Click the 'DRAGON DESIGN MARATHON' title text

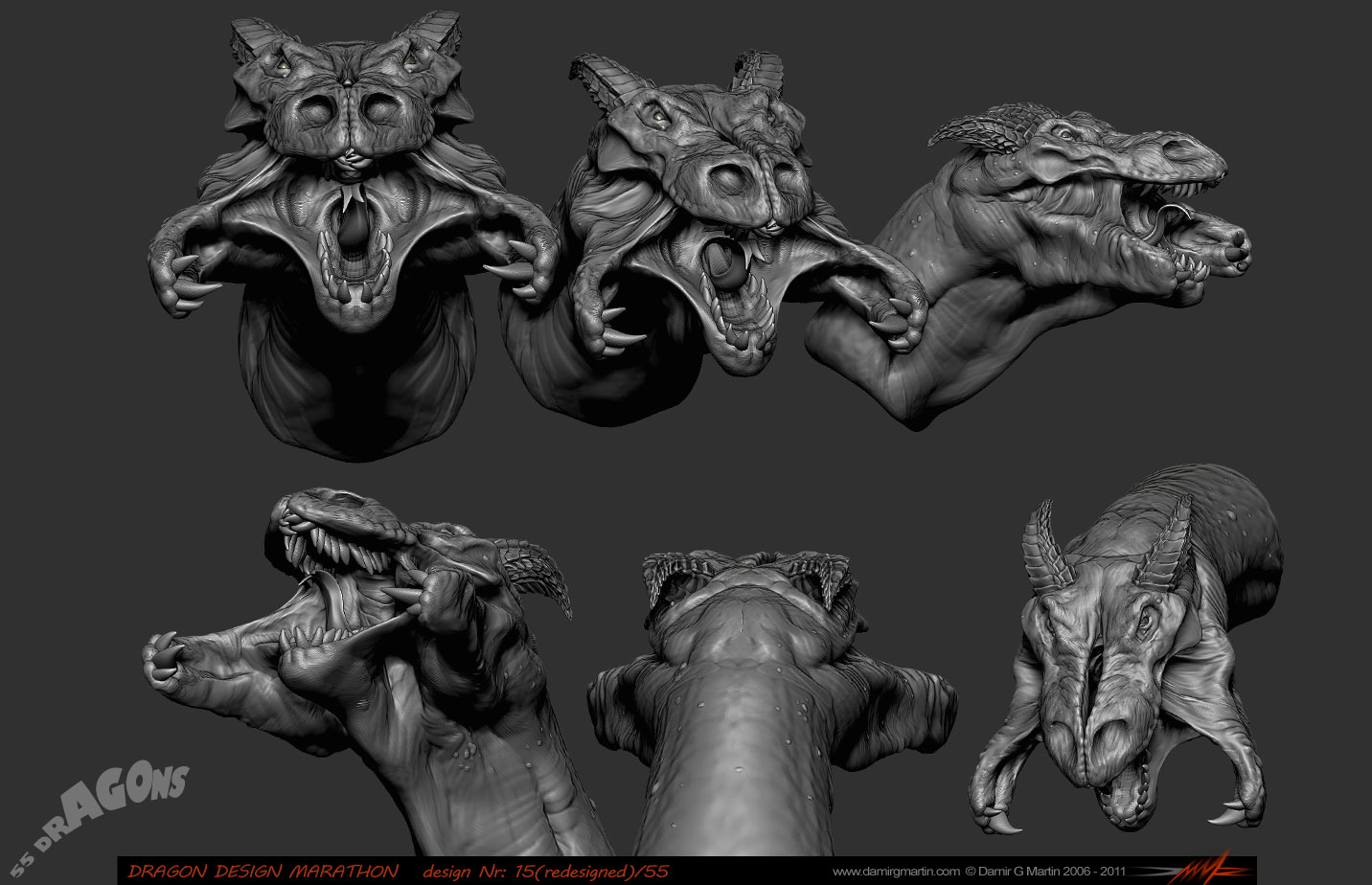tap(263, 872)
